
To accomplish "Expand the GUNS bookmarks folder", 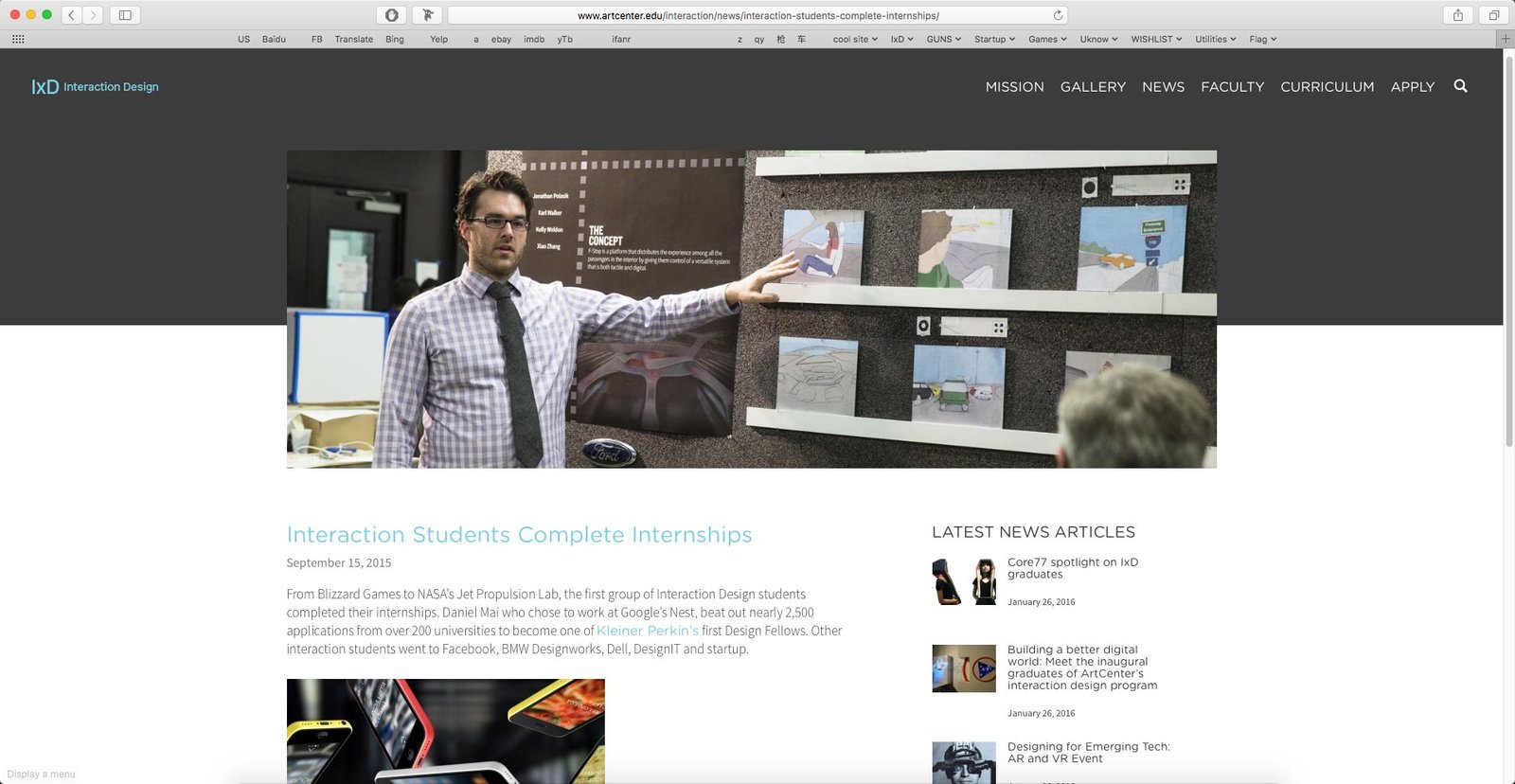I will click(943, 39).
